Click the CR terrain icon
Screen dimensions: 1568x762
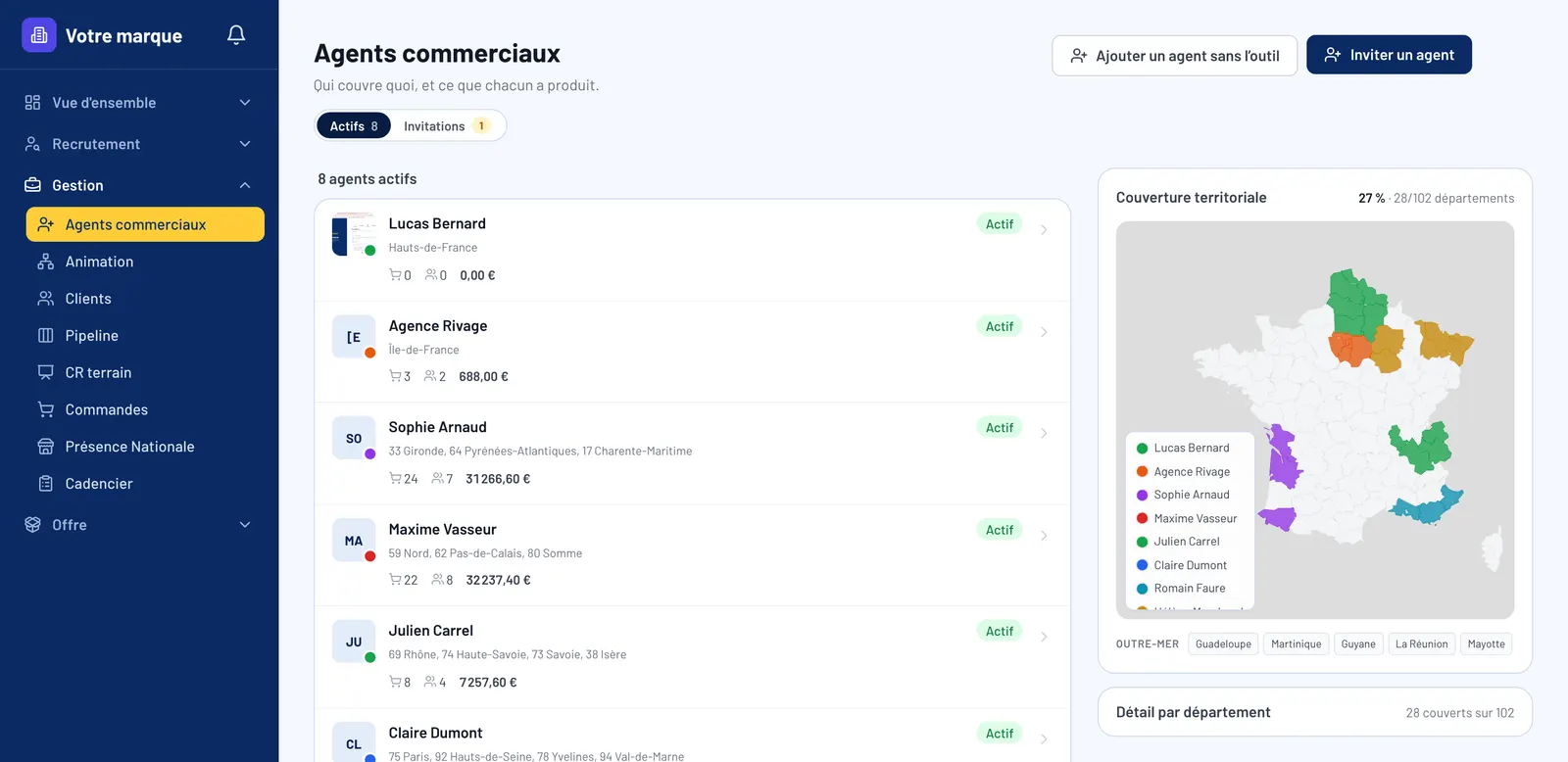coord(45,373)
